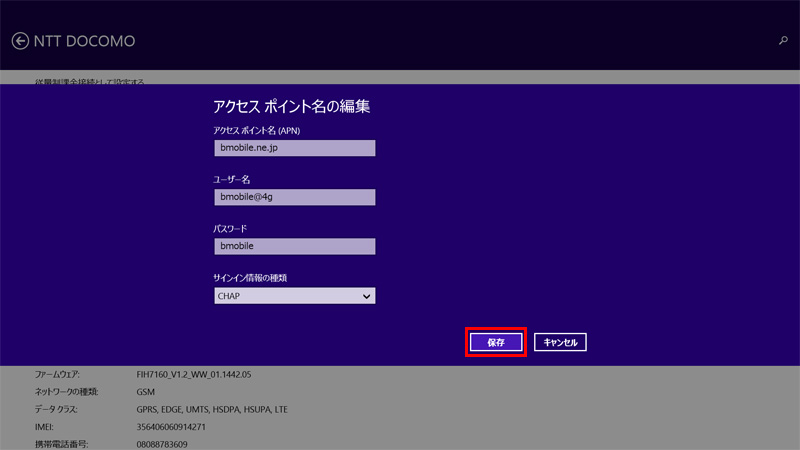Select the data class value GPRS, EDGE, UMTS

[212, 409]
